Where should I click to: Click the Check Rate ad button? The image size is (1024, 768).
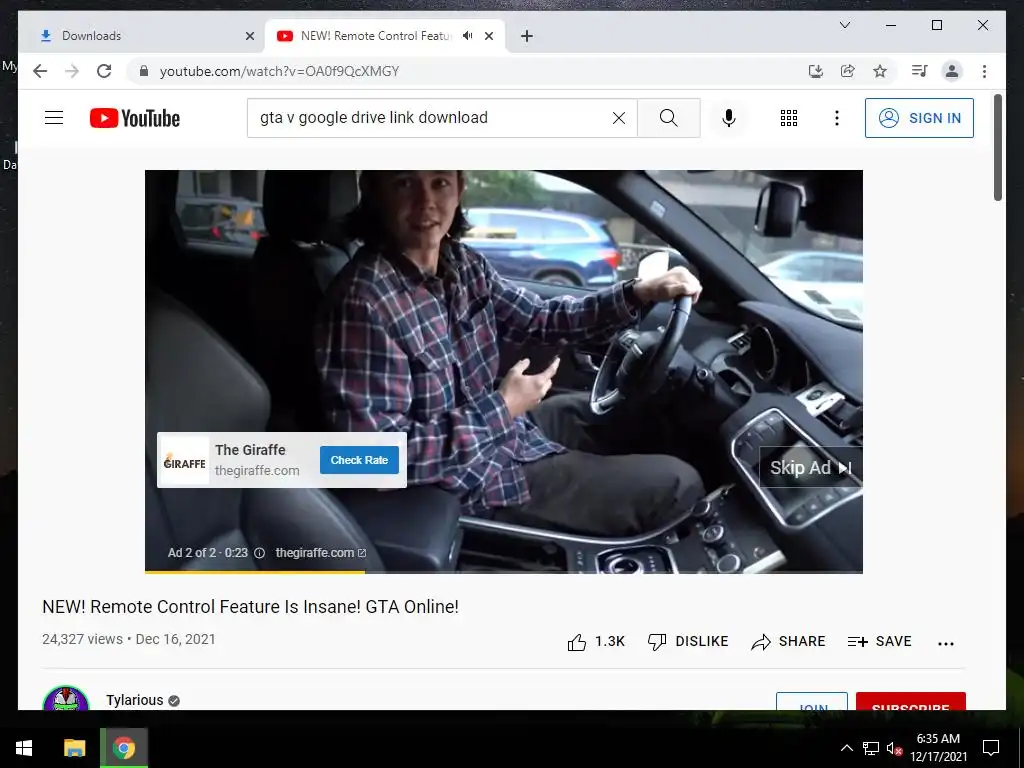pyautogui.click(x=359, y=460)
